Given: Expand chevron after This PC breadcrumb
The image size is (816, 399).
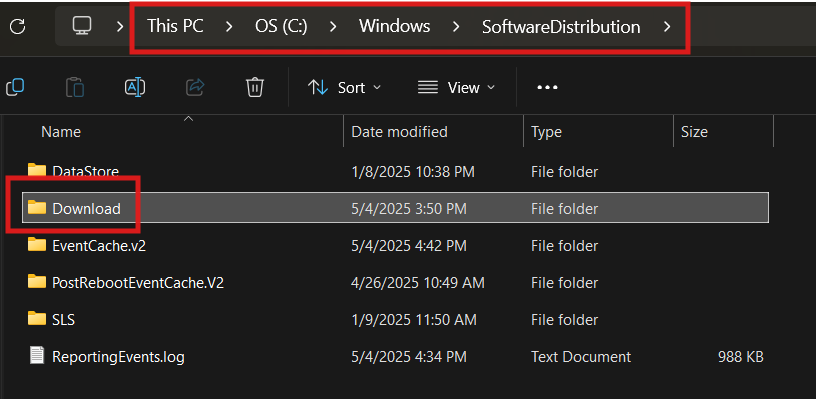Looking at the screenshot, I should tap(228, 26).
